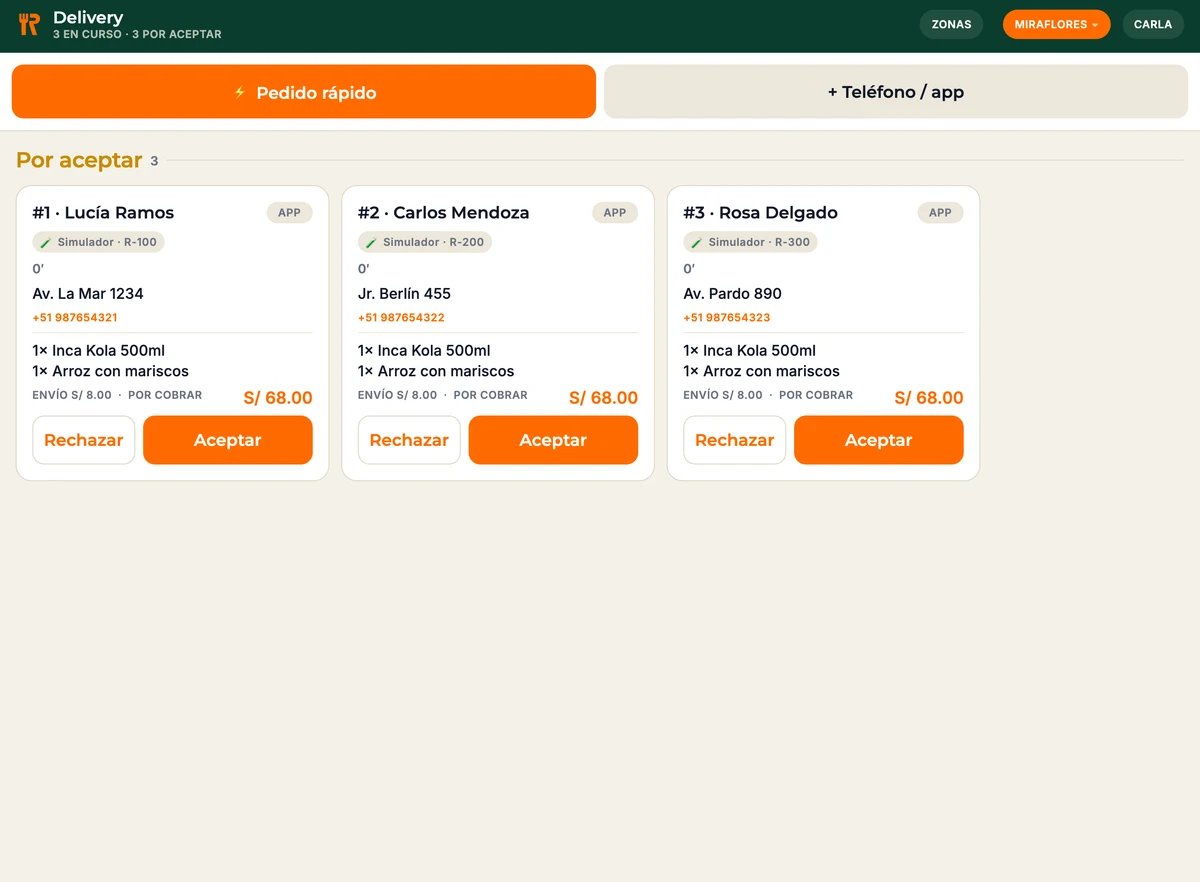Click the Por aceptar section heading
Screen dimensions: 1200x882
click(x=79, y=160)
